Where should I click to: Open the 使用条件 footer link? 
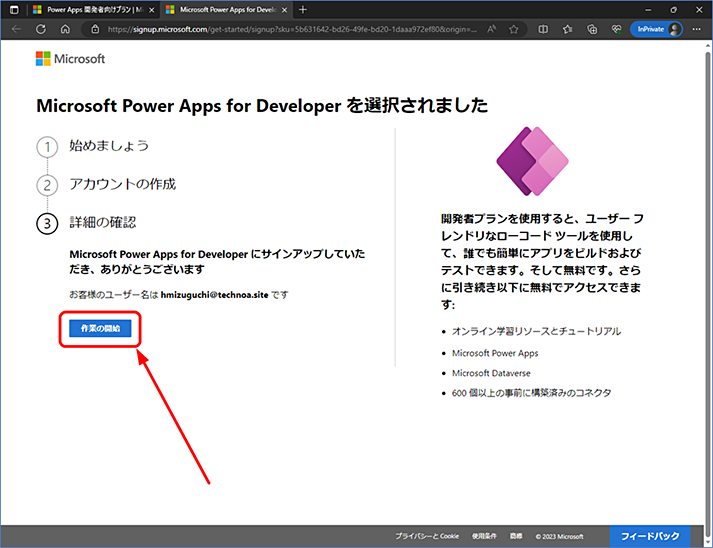(484, 536)
